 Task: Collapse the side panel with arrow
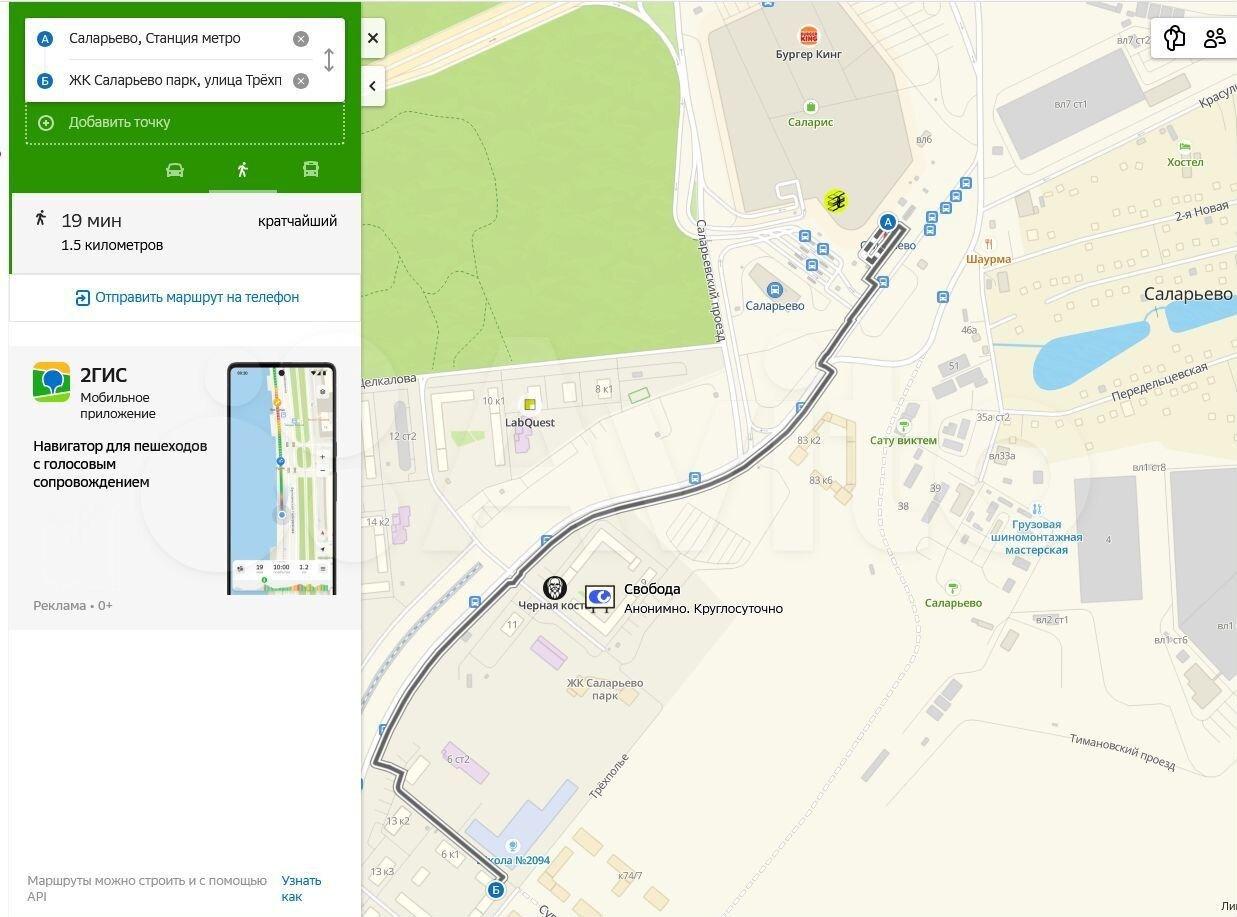click(x=372, y=86)
